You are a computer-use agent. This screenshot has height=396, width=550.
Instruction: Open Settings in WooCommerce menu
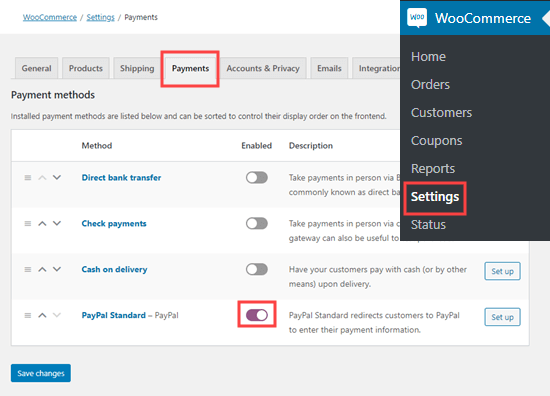(435, 197)
